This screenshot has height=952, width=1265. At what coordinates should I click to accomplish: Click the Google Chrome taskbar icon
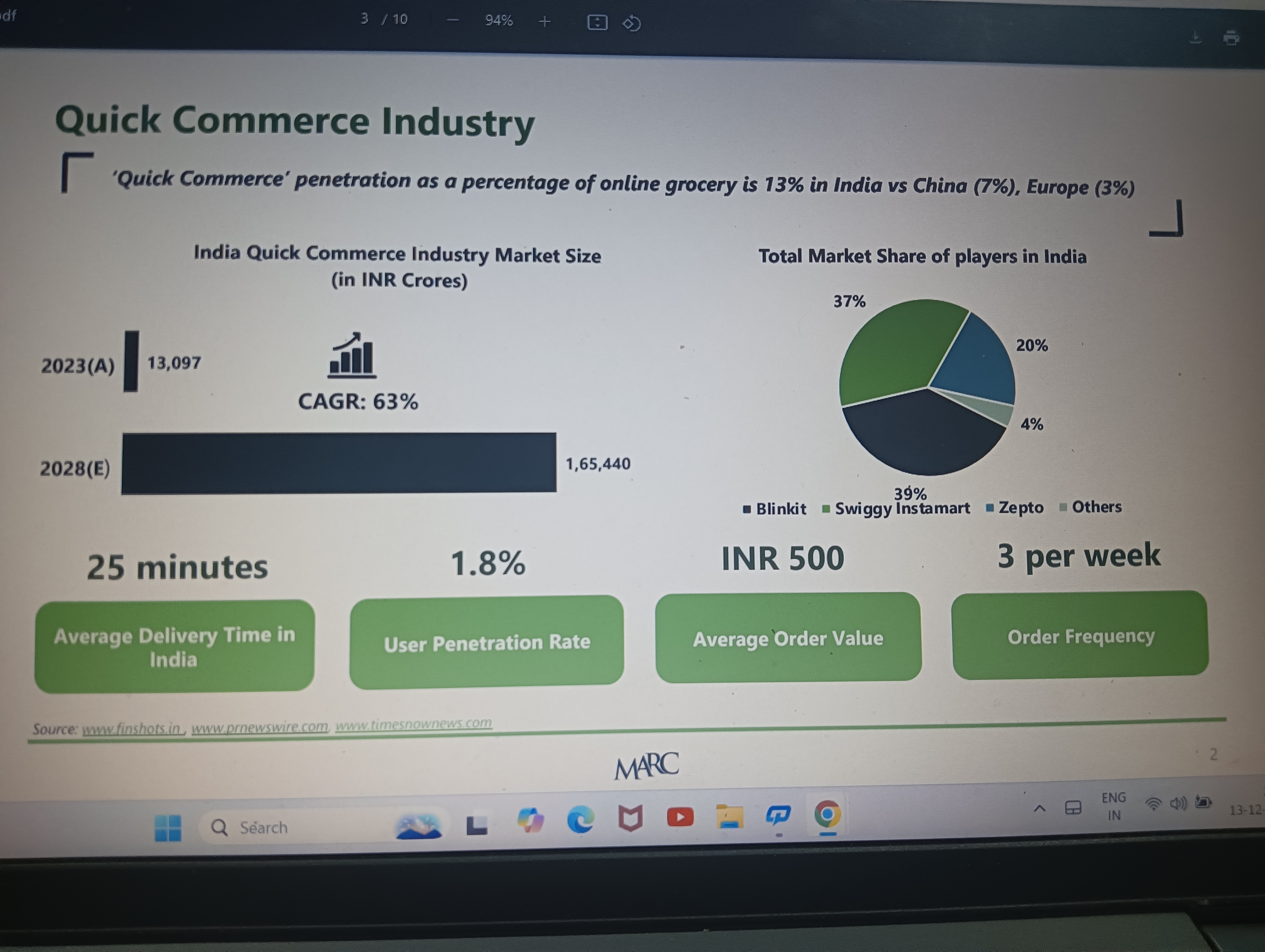[x=827, y=814]
